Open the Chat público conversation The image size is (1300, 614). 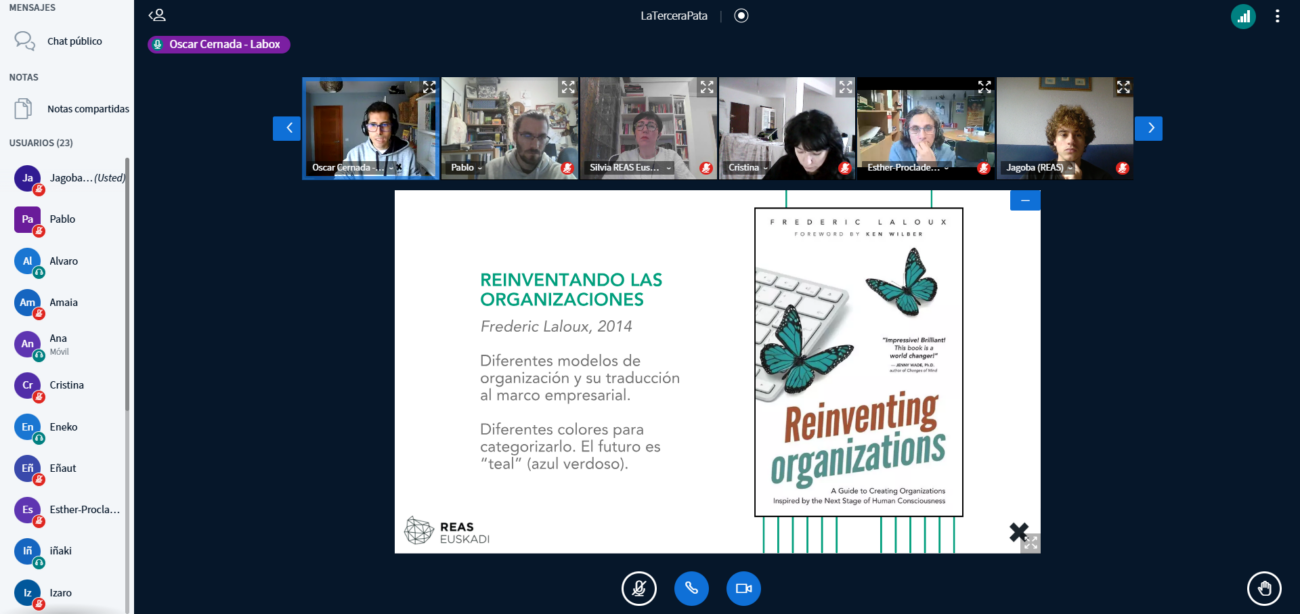[73, 42]
